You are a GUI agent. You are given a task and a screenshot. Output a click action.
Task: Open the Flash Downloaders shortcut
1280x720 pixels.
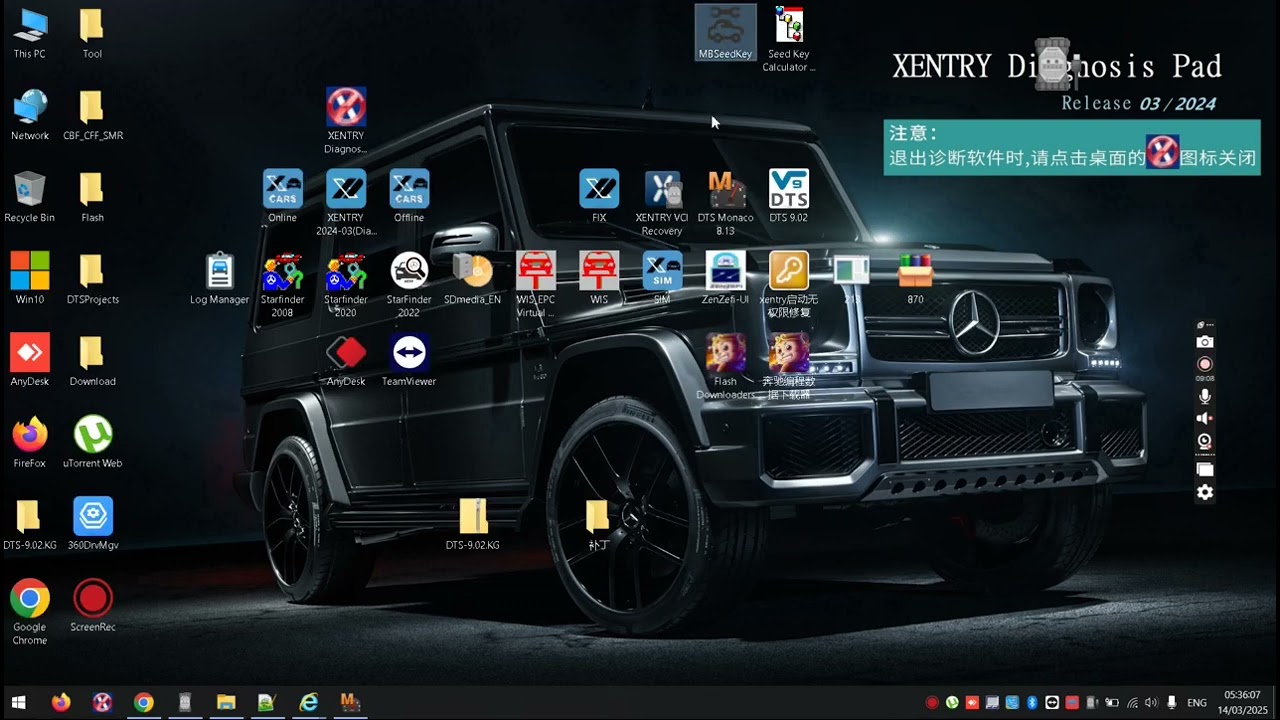[x=726, y=367]
